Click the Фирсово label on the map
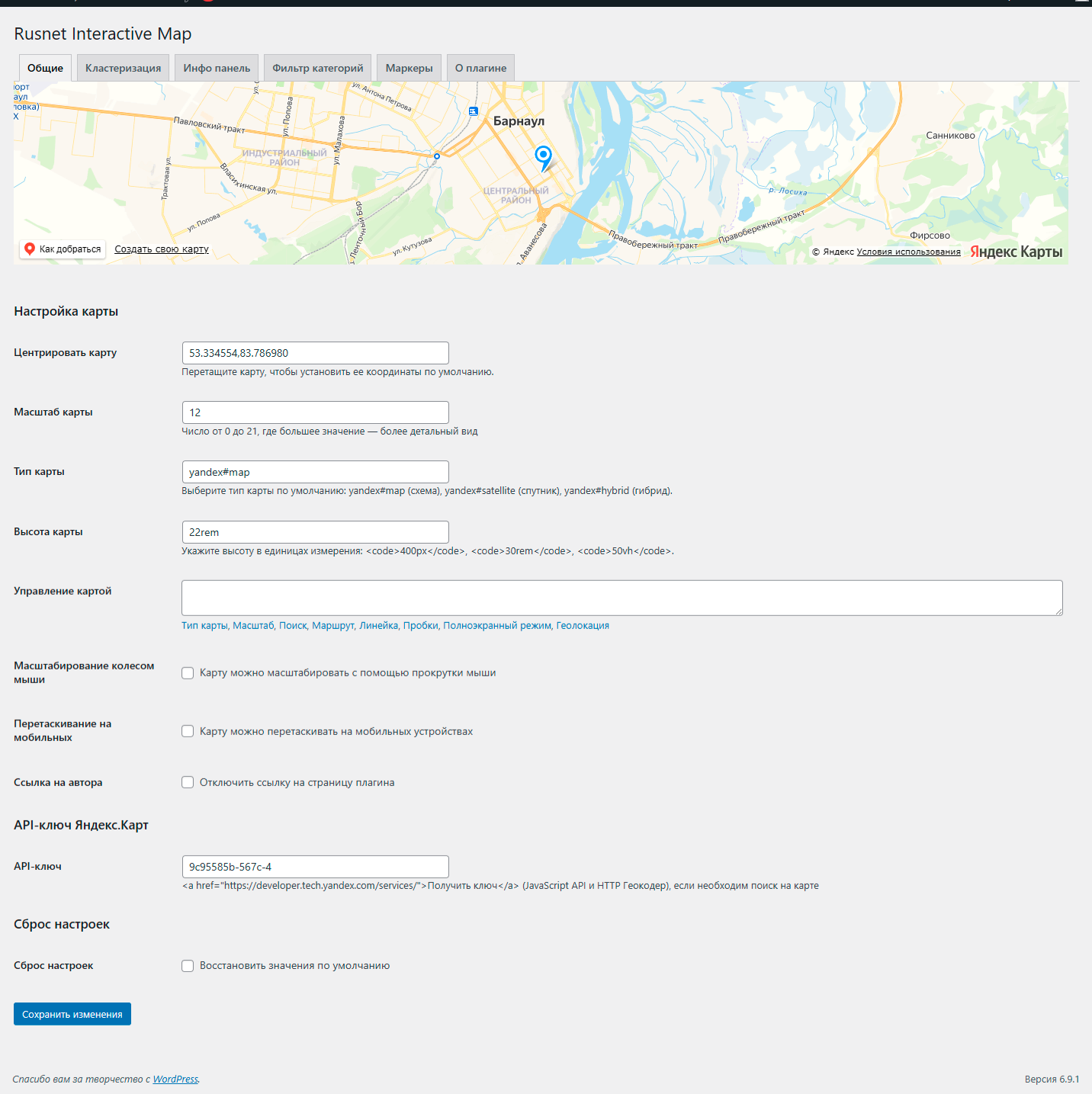 point(930,236)
